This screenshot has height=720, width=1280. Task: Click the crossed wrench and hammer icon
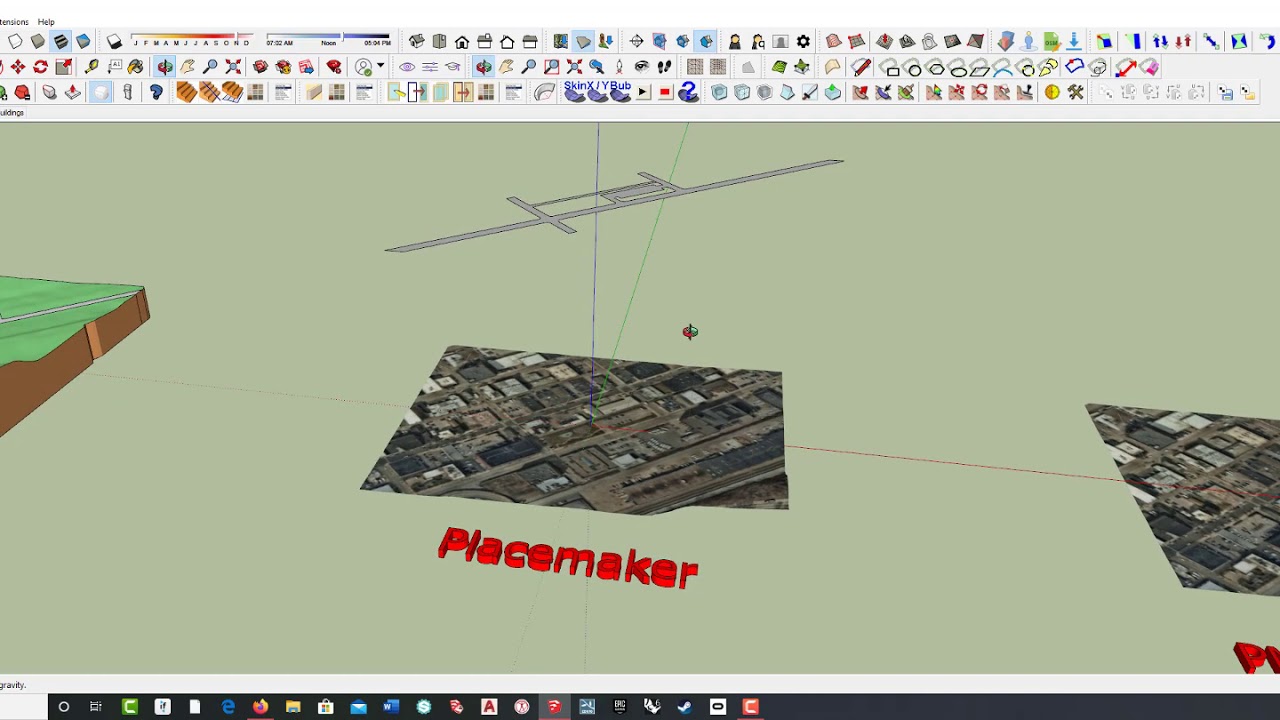point(1076,92)
